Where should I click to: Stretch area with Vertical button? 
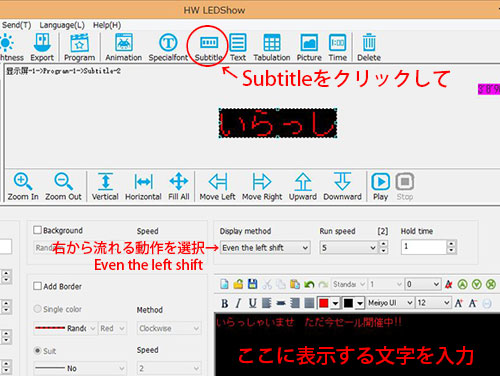point(105,186)
